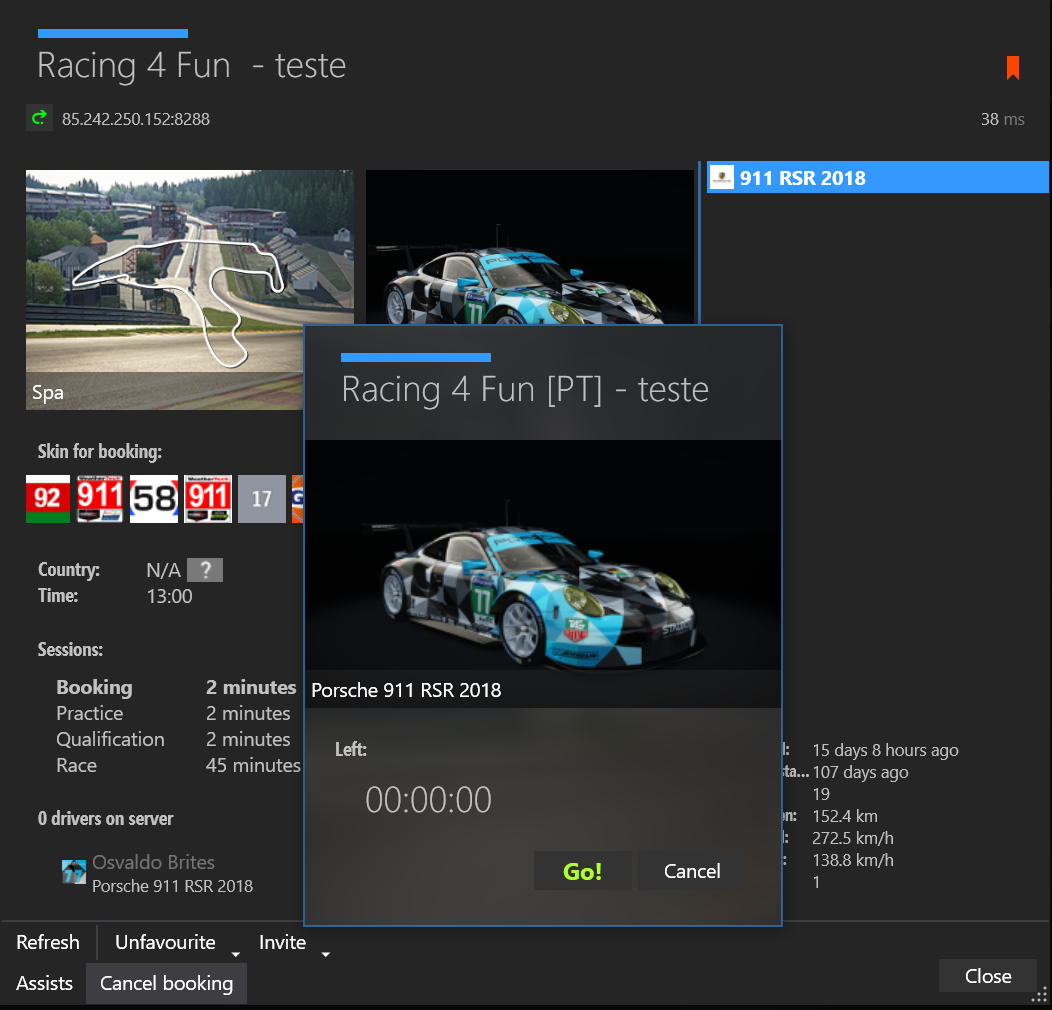Click the Unfavourite button
Image resolution: width=1052 pixels, height=1010 pixels.
click(165, 942)
